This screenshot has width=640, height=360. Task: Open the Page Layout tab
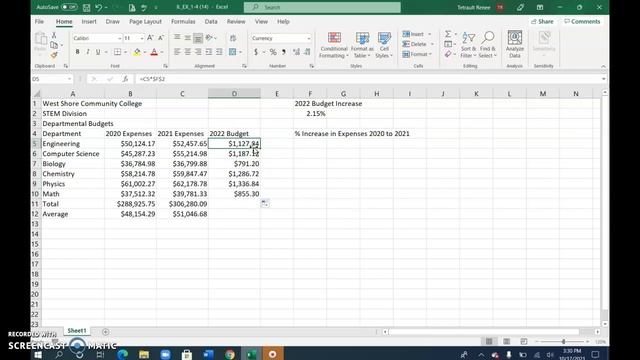(x=145, y=21)
